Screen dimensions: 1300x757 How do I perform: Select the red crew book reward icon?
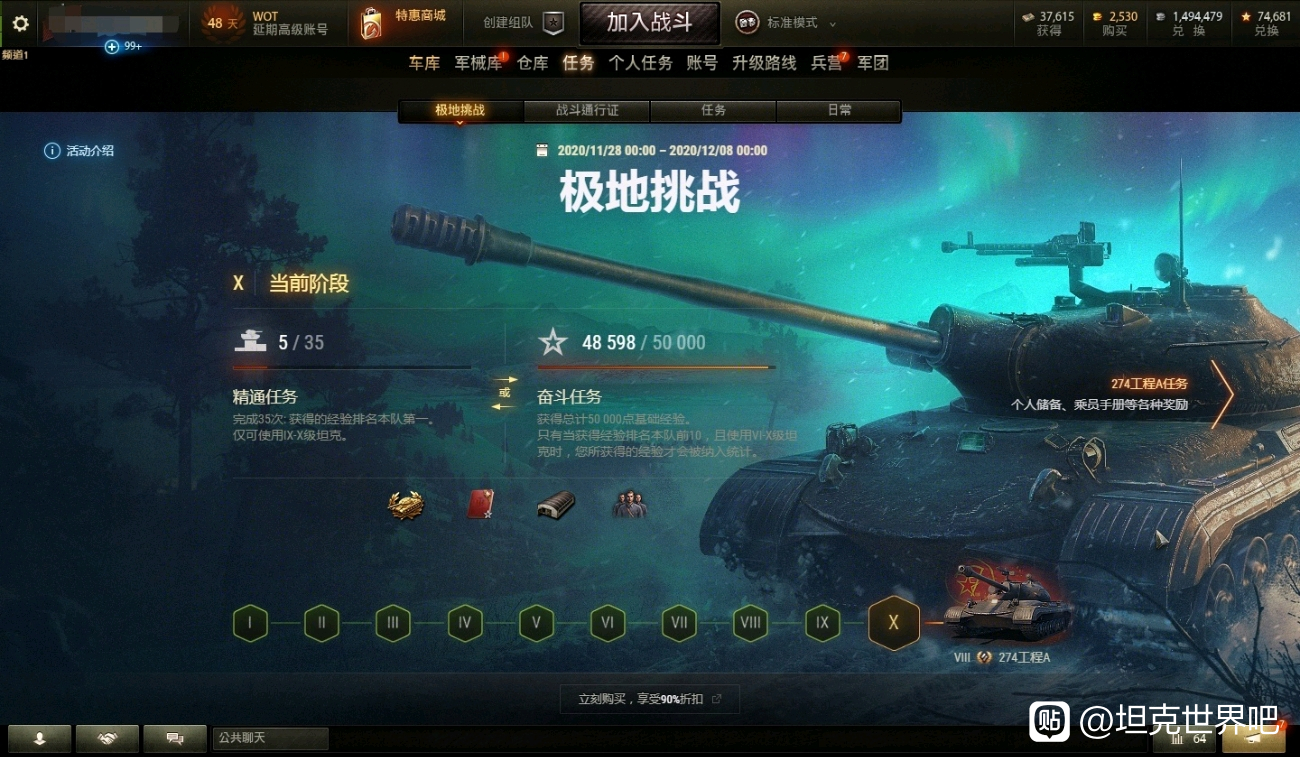click(480, 504)
